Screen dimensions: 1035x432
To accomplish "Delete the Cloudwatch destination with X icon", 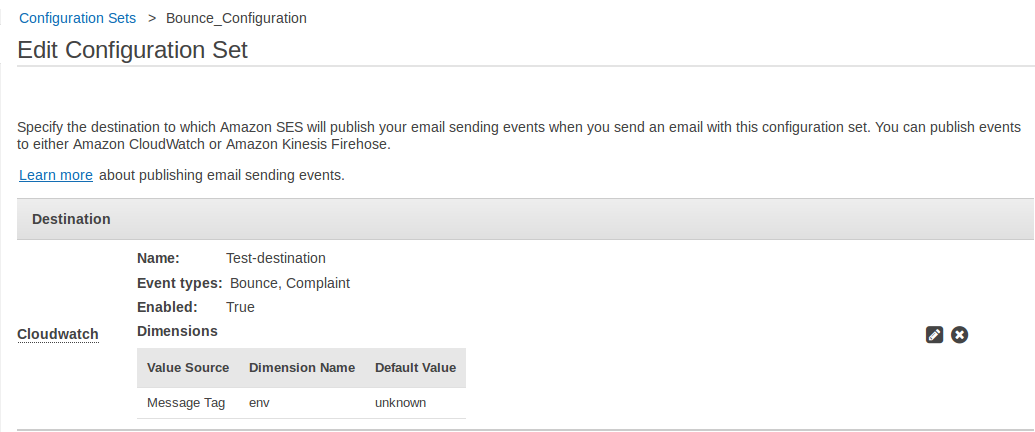I will 959,335.
